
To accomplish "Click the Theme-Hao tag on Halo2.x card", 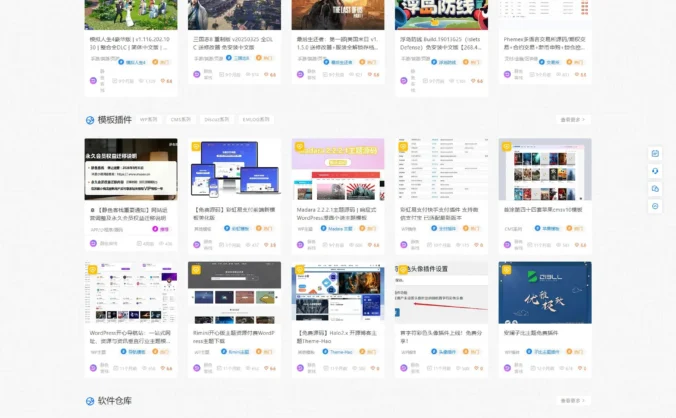I will pyautogui.click(x=340, y=352).
